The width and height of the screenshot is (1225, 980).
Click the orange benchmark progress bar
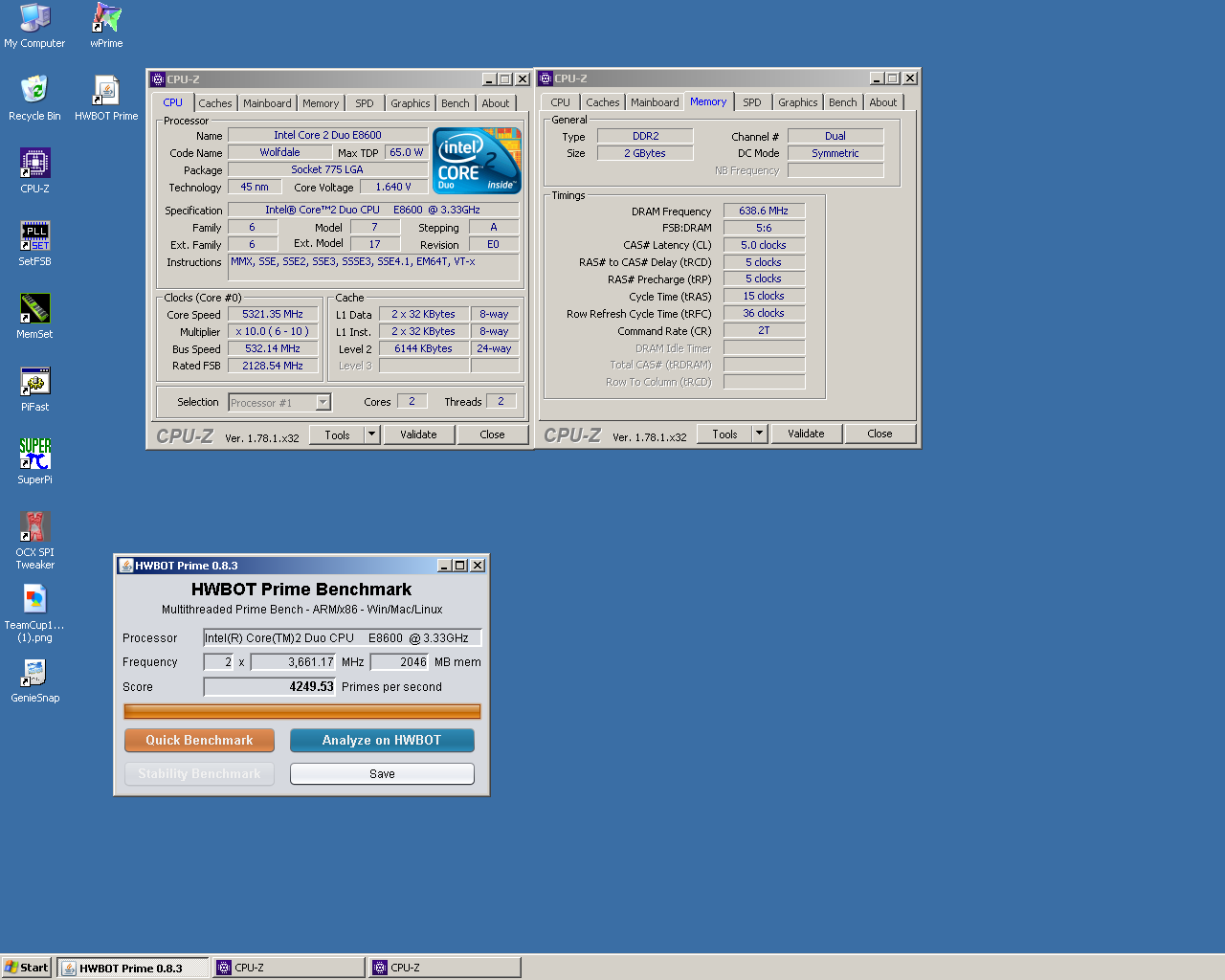coord(302,711)
